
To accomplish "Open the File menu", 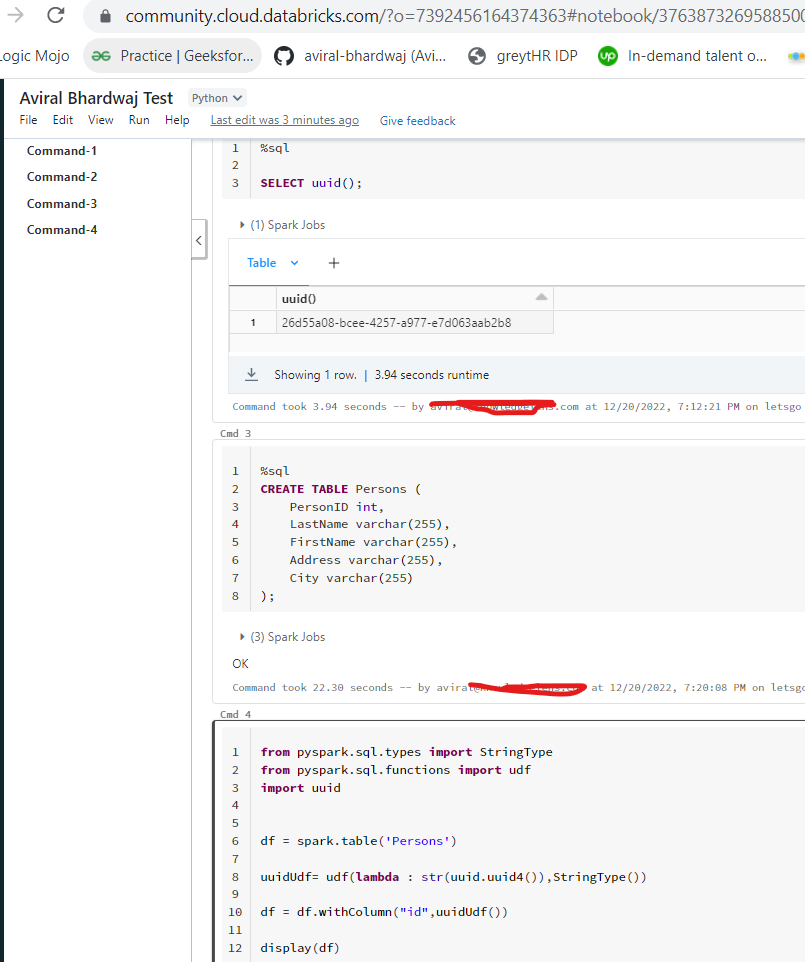I will [x=28, y=119].
